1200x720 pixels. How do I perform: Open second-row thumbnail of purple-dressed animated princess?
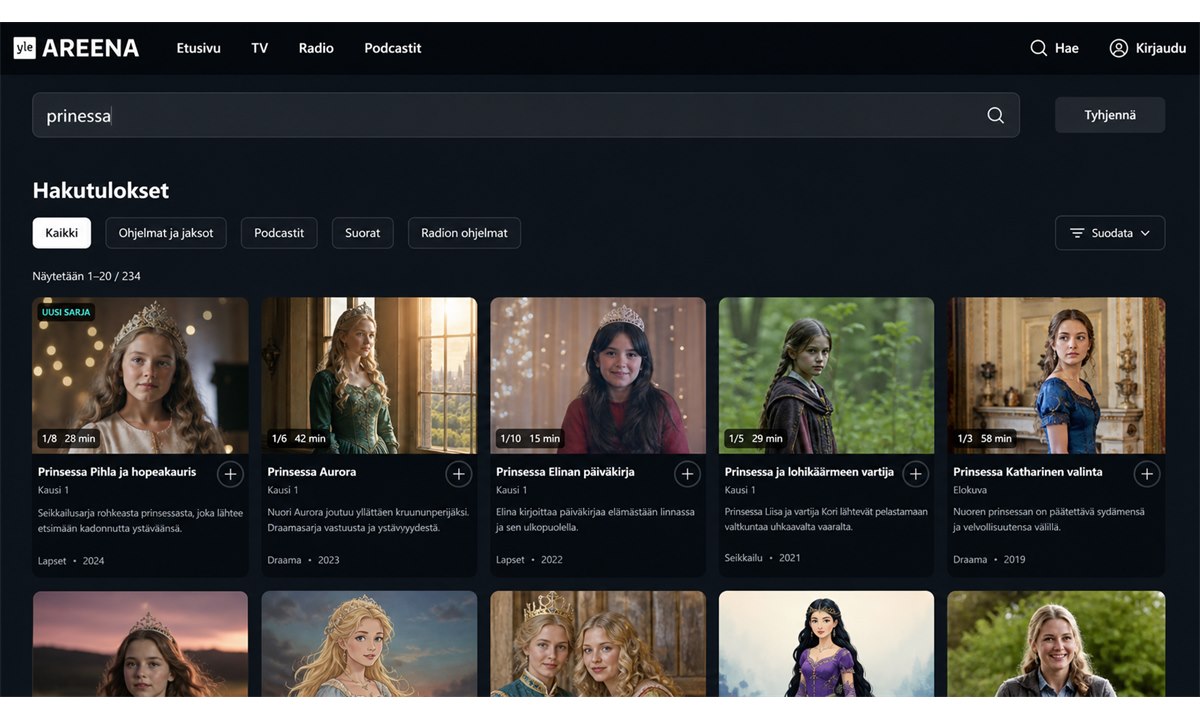pyautogui.click(x=827, y=644)
